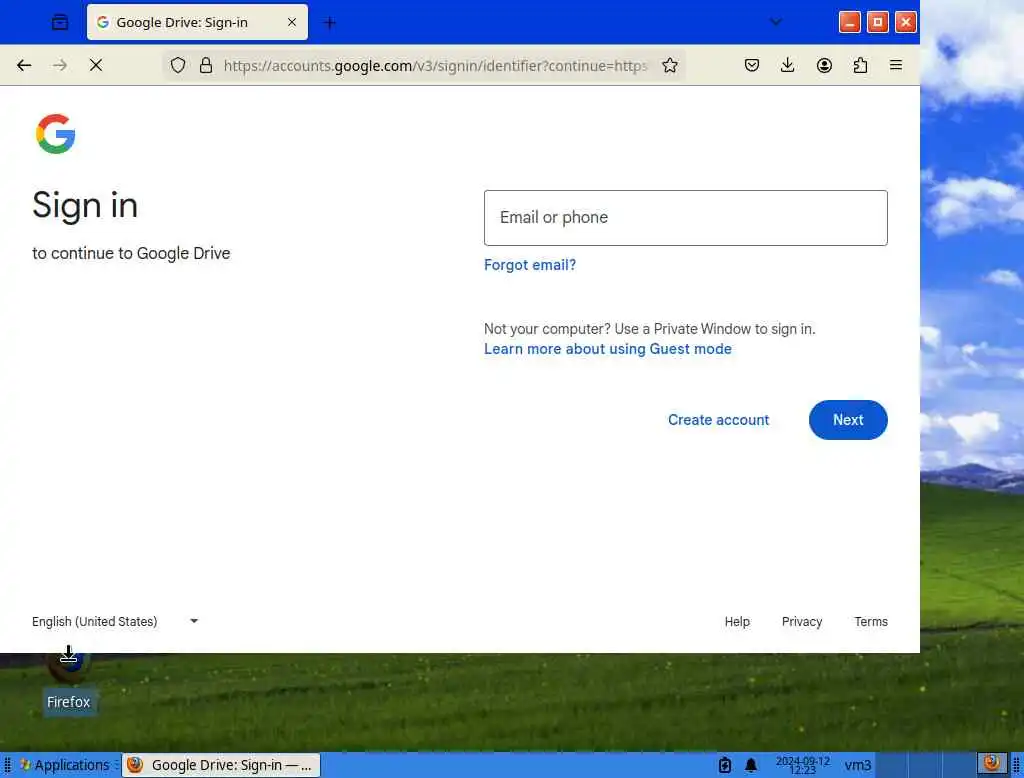Maximize the Firefox window
Image resolution: width=1024 pixels, height=778 pixels.
coord(877,23)
